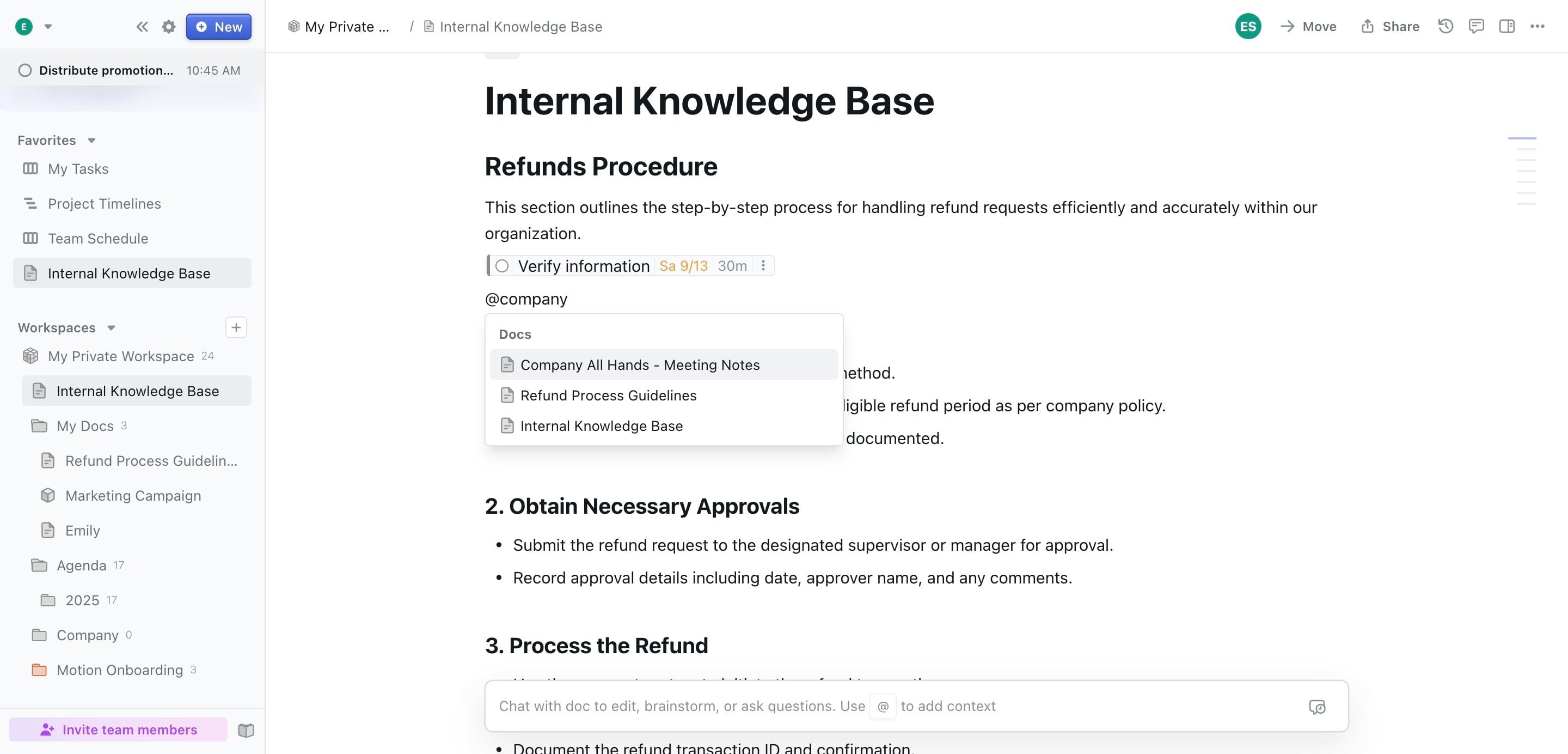
Task: Open settings gear icon
Action: pyautogui.click(x=169, y=27)
